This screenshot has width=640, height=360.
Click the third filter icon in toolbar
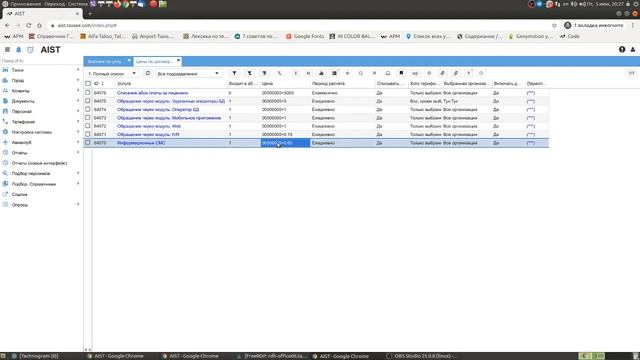click(x=264, y=73)
